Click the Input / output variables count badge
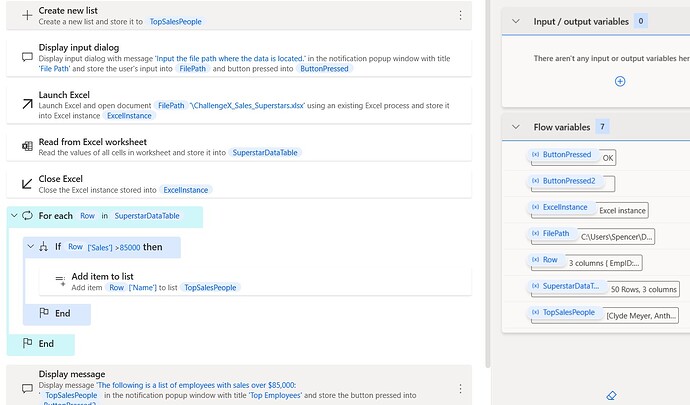 (x=641, y=21)
